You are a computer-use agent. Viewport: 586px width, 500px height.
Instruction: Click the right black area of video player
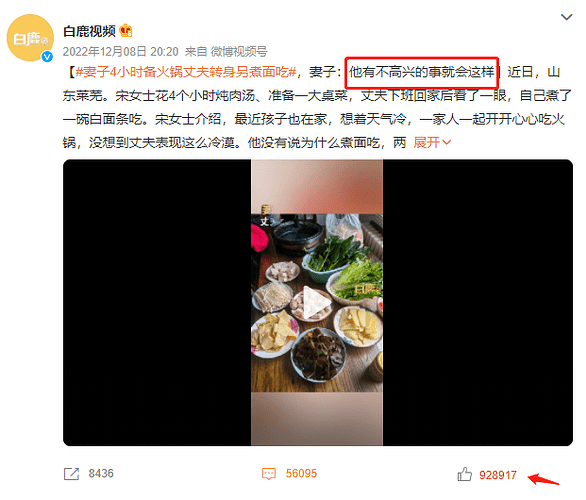478,302
